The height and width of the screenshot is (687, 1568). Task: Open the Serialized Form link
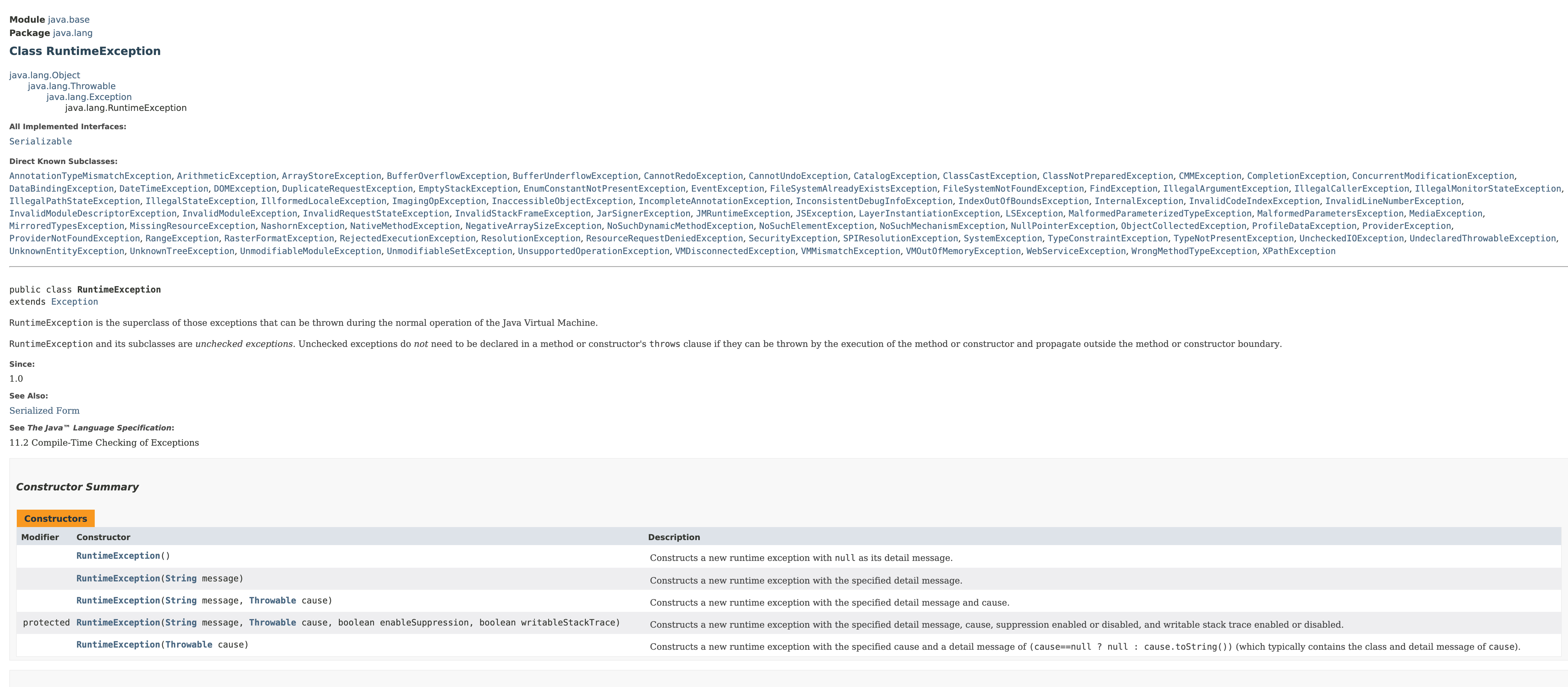coord(44,411)
